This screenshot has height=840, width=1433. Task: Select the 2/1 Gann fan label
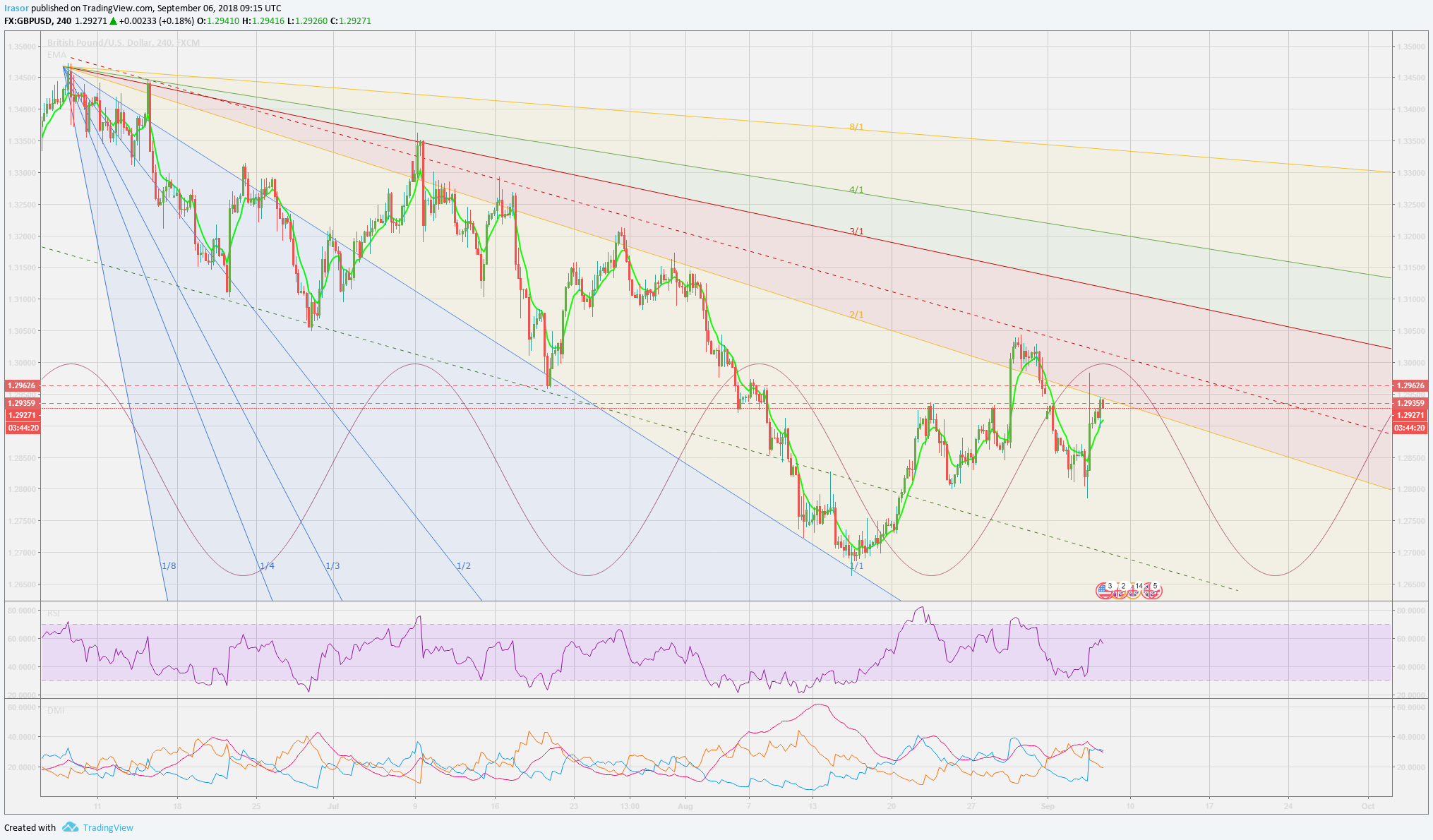856,315
